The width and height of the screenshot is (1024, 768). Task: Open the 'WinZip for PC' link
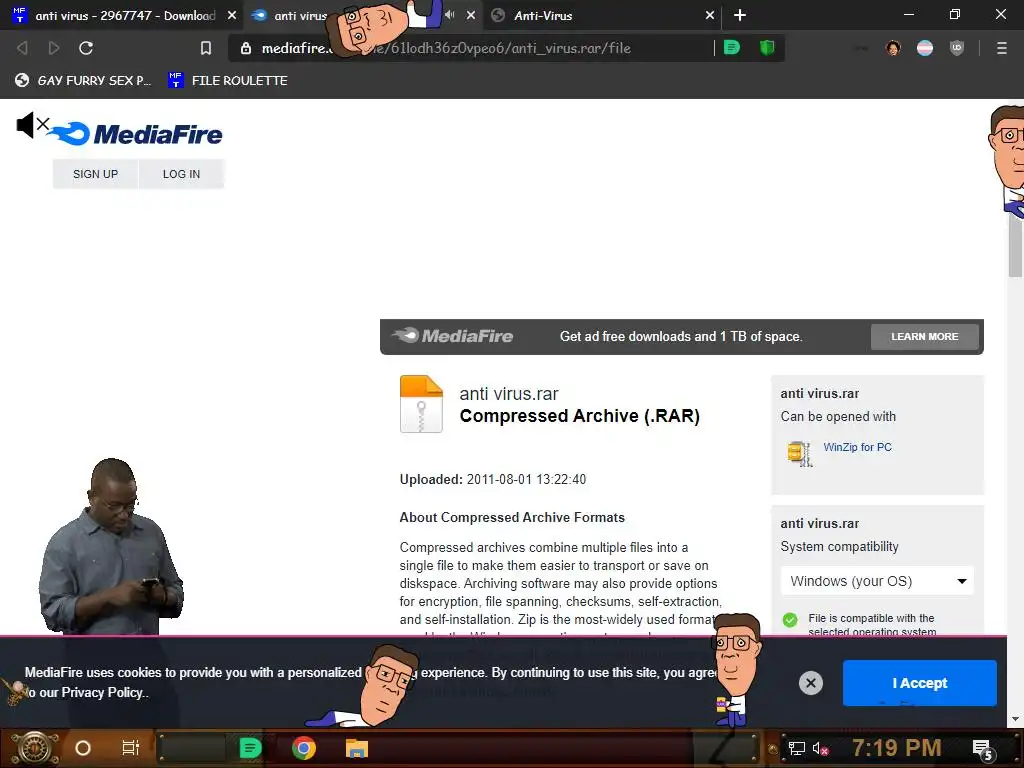coord(857,447)
